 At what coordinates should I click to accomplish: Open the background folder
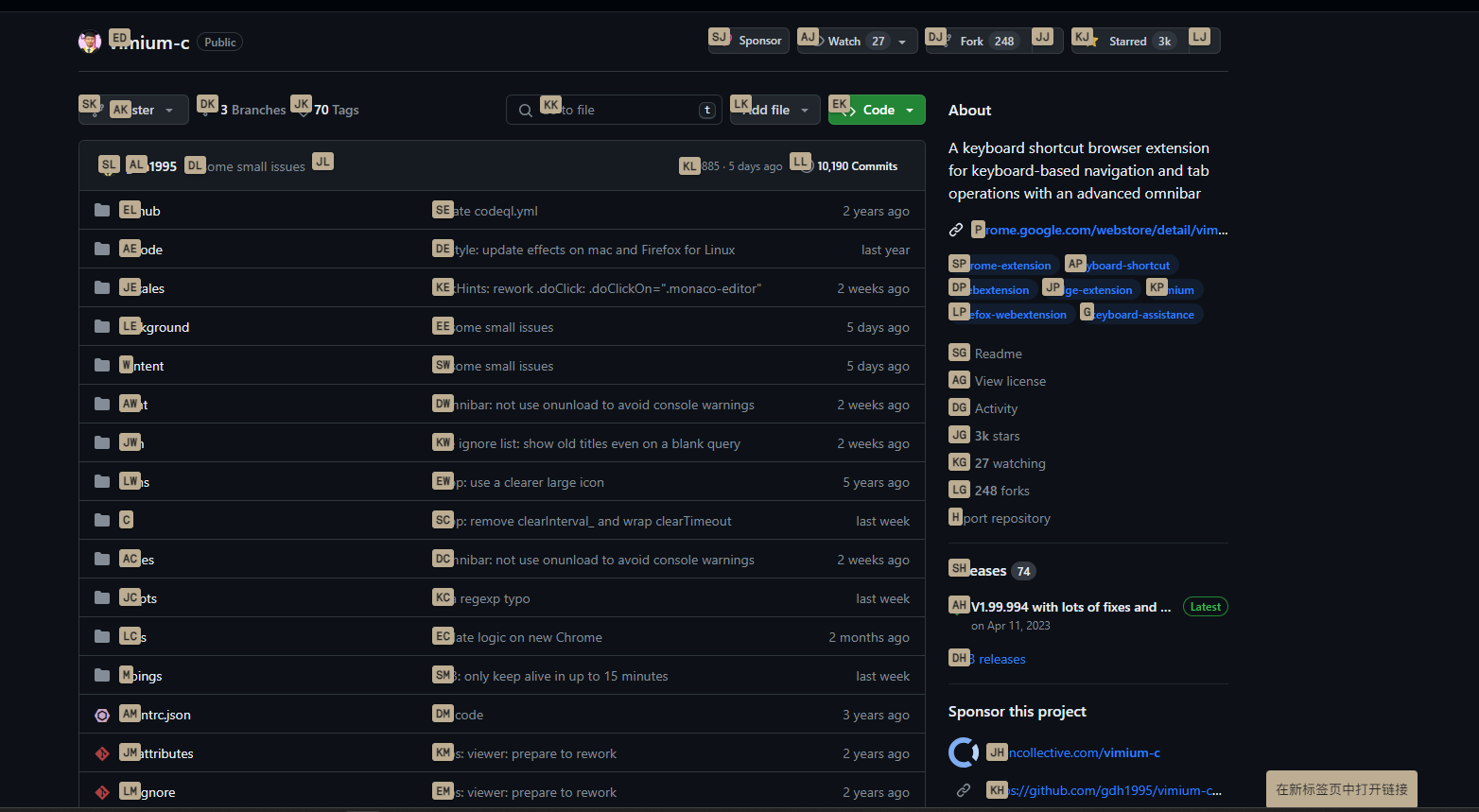[155, 327]
